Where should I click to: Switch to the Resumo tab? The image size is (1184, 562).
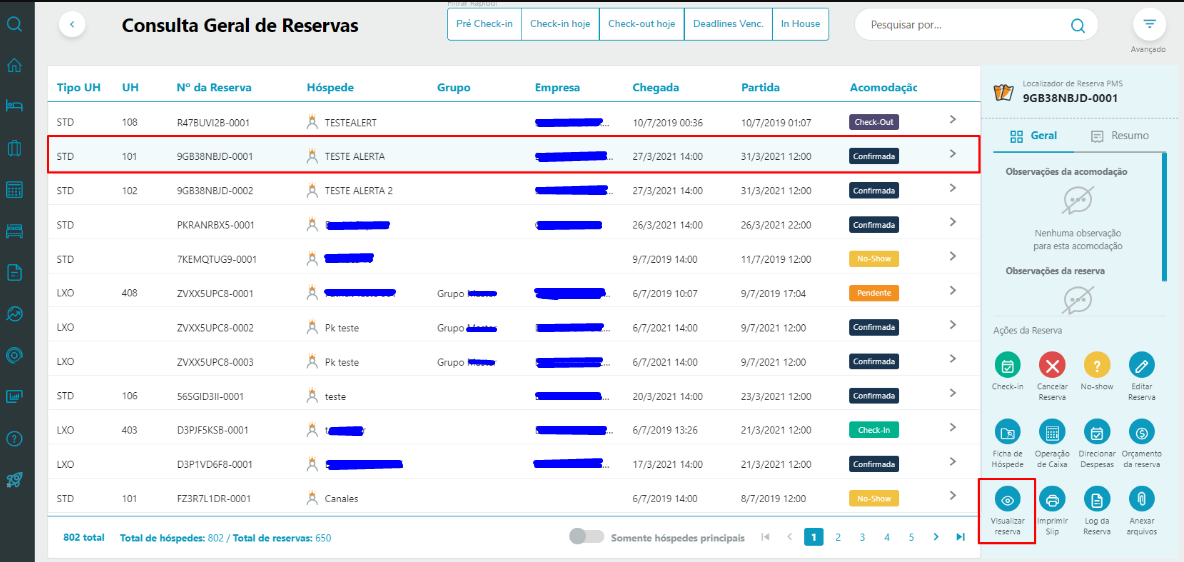click(x=1119, y=136)
